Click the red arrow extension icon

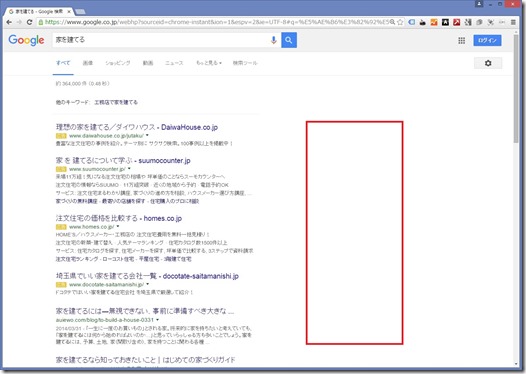[x=457, y=22]
